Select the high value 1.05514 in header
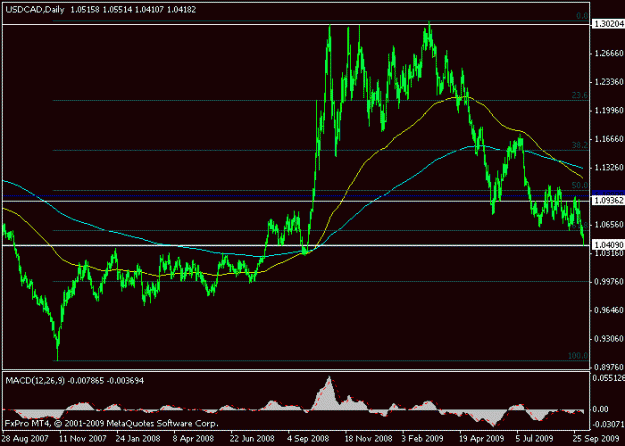The image size is (625, 446). pos(117,10)
